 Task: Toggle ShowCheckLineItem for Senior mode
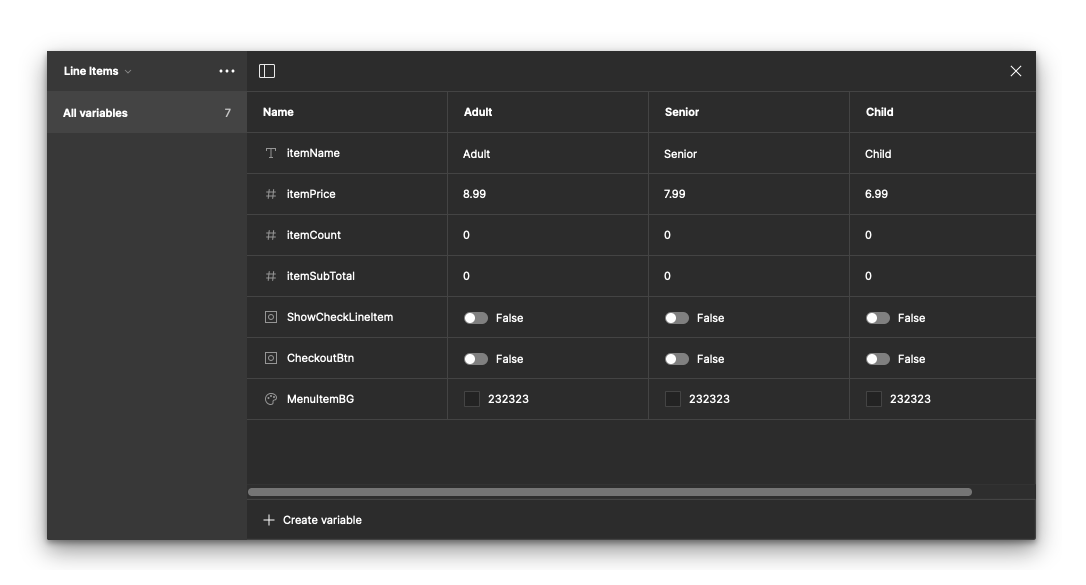tap(677, 318)
